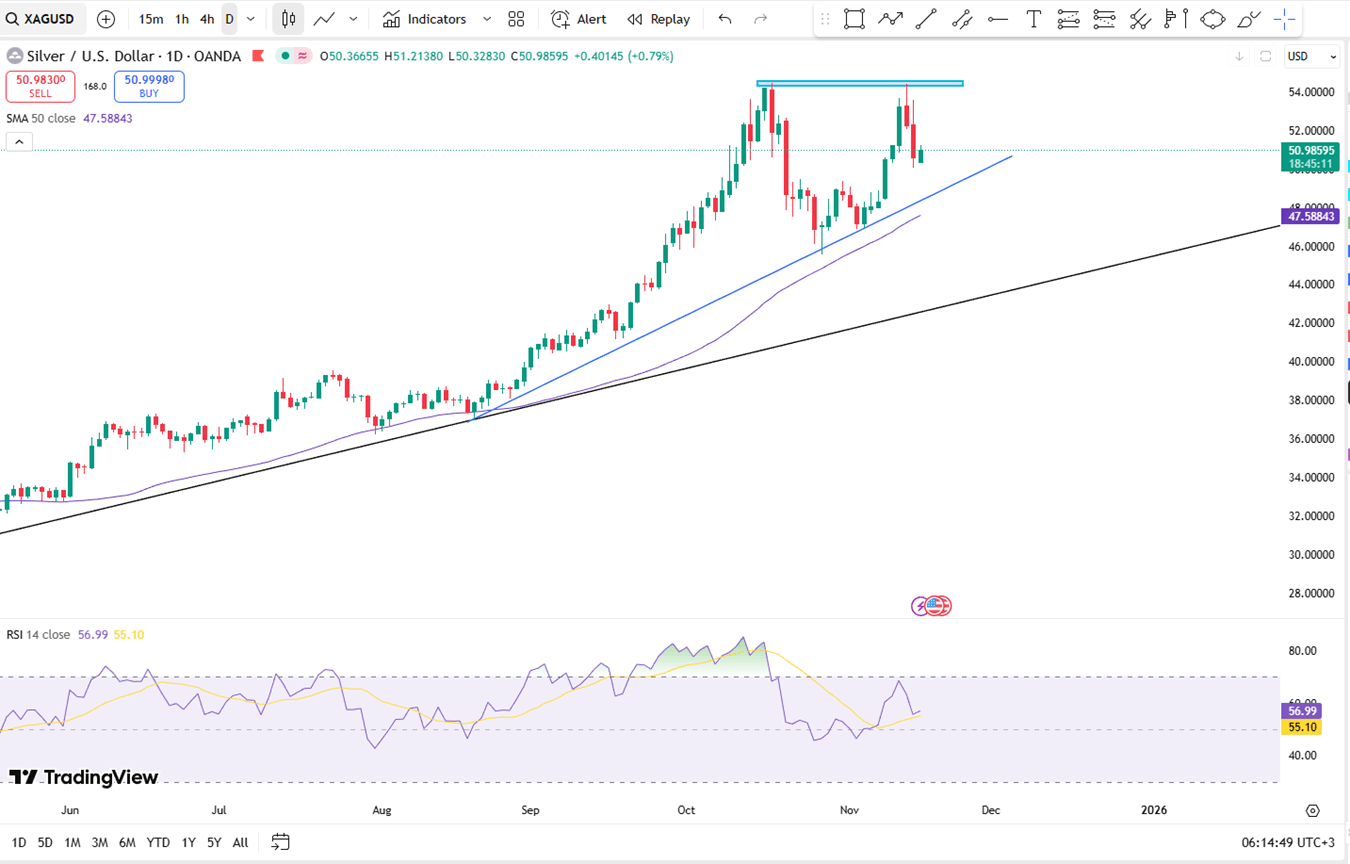Expand the Indicators favorites dropdown arrow
The width and height of the screenshot is (1350, 864).
click(x=487, y=19)
